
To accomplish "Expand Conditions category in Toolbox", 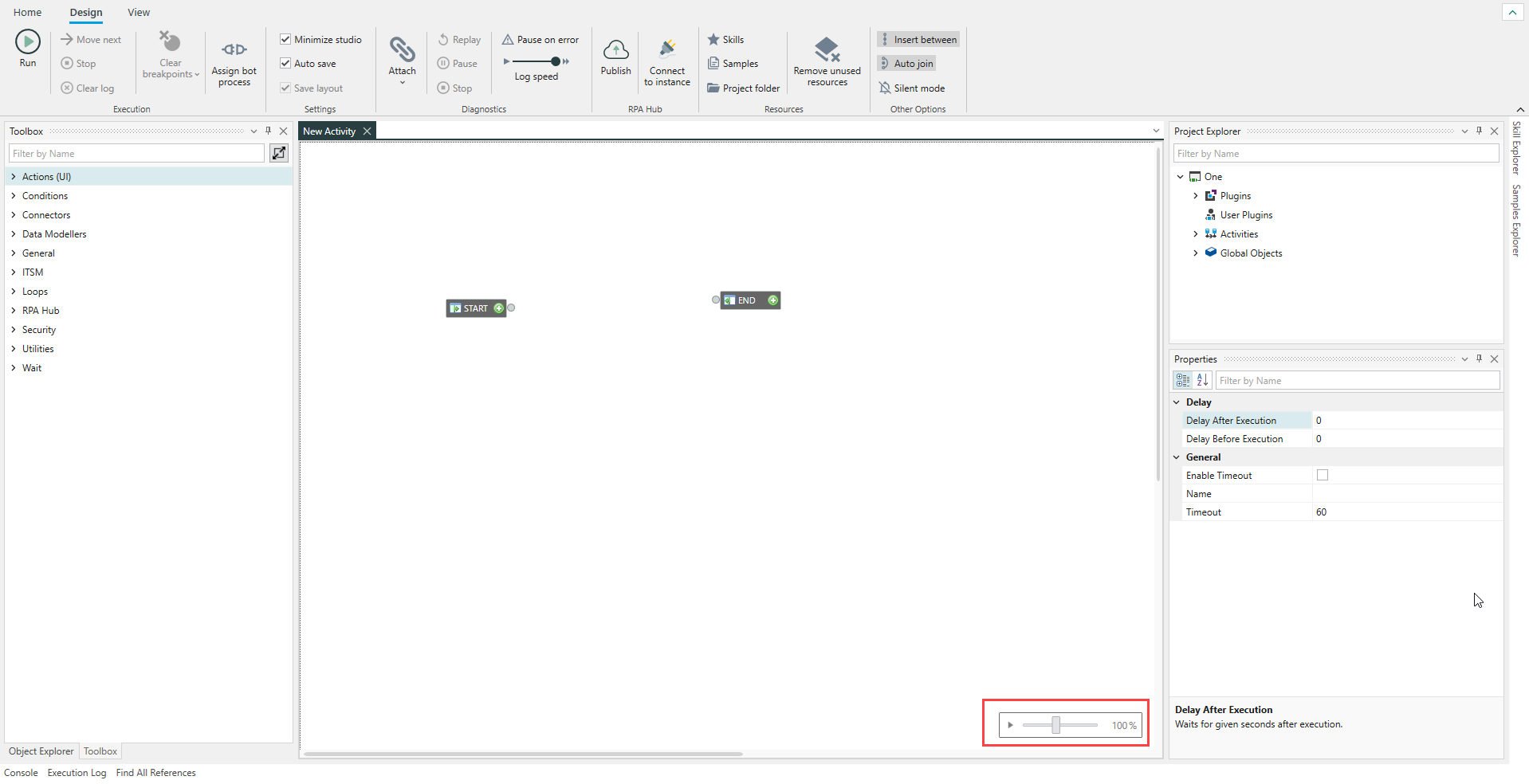I will pyautogui.click(x=14, y=196).
